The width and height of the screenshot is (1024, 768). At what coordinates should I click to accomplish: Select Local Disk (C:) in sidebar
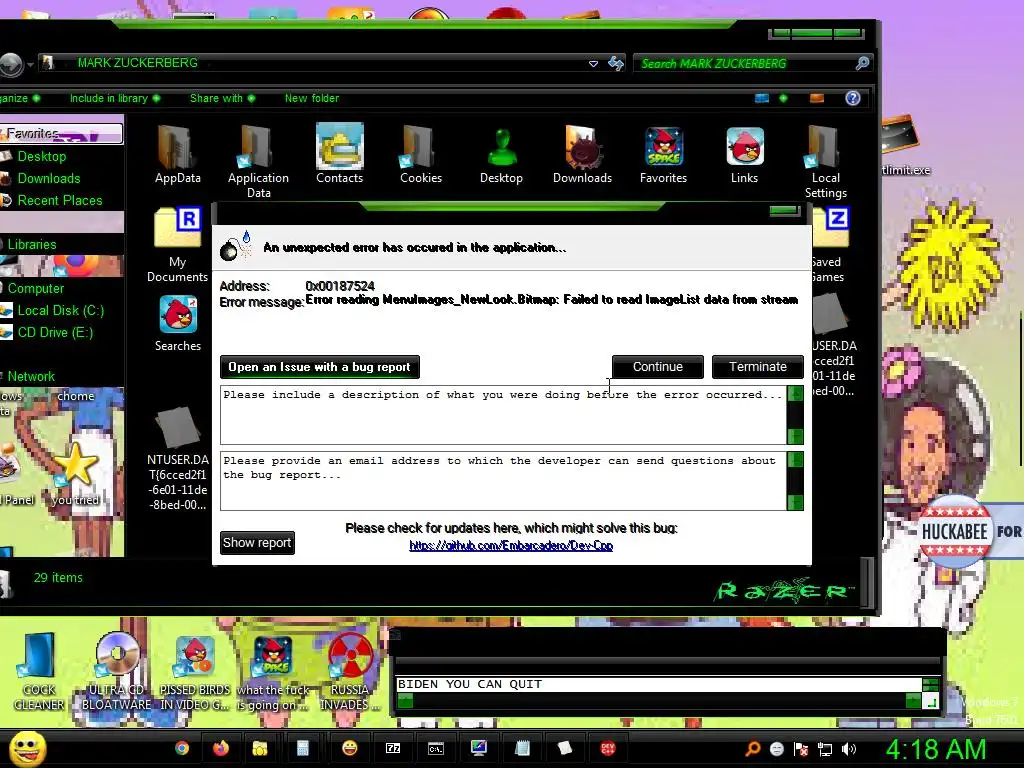(61, 310)
